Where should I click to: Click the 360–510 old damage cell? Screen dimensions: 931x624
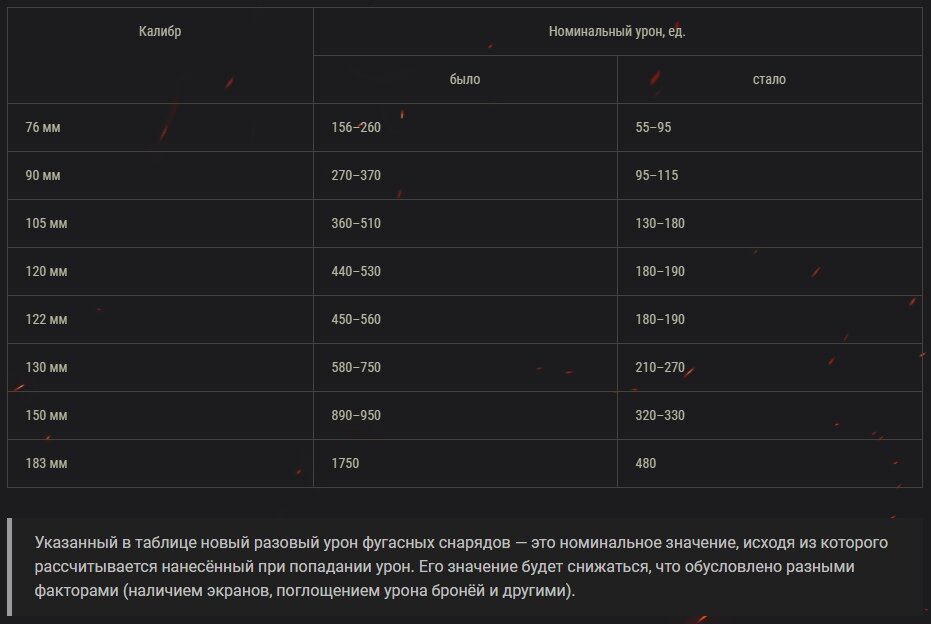click(x=356, y=223)
